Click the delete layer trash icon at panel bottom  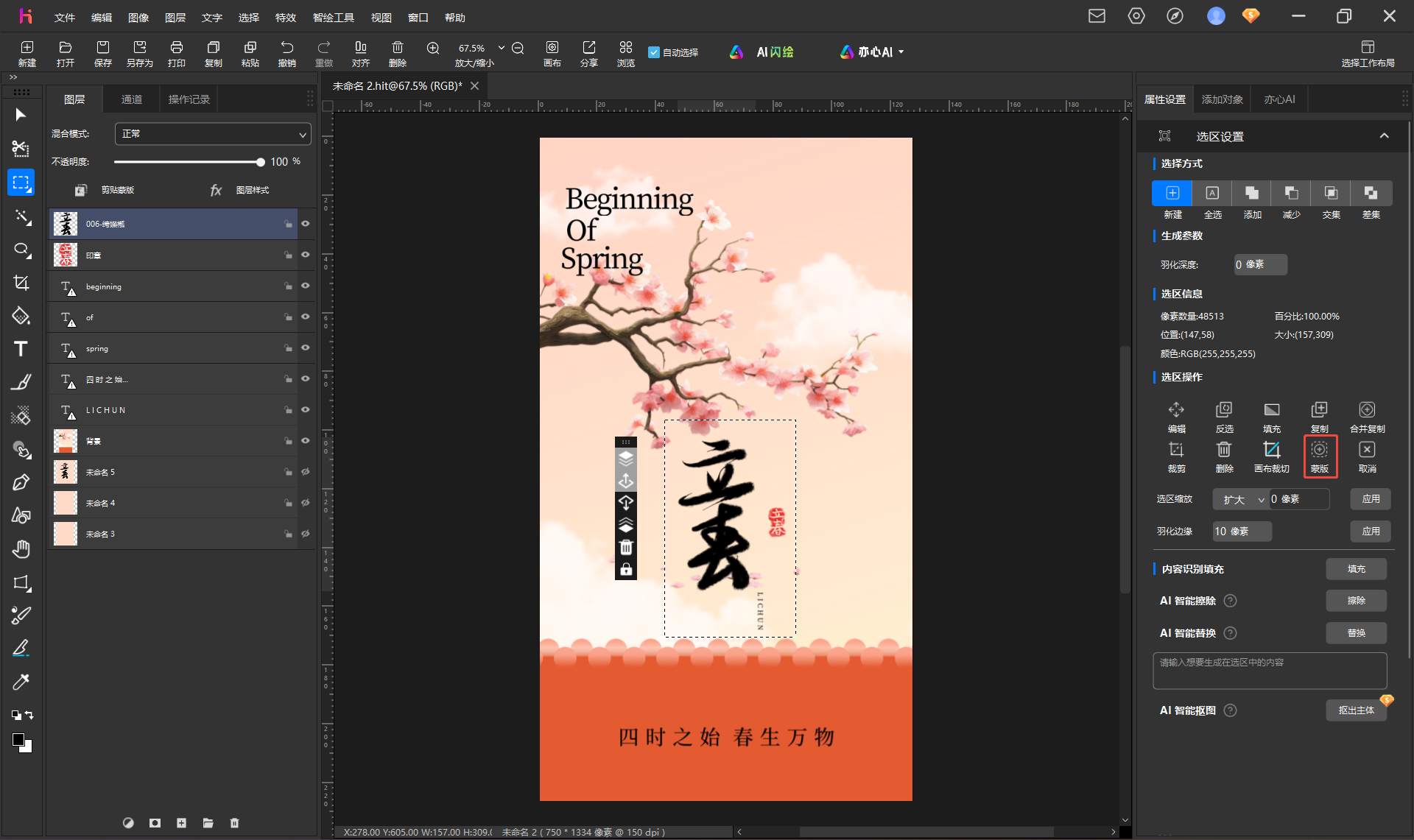point(234,822)
